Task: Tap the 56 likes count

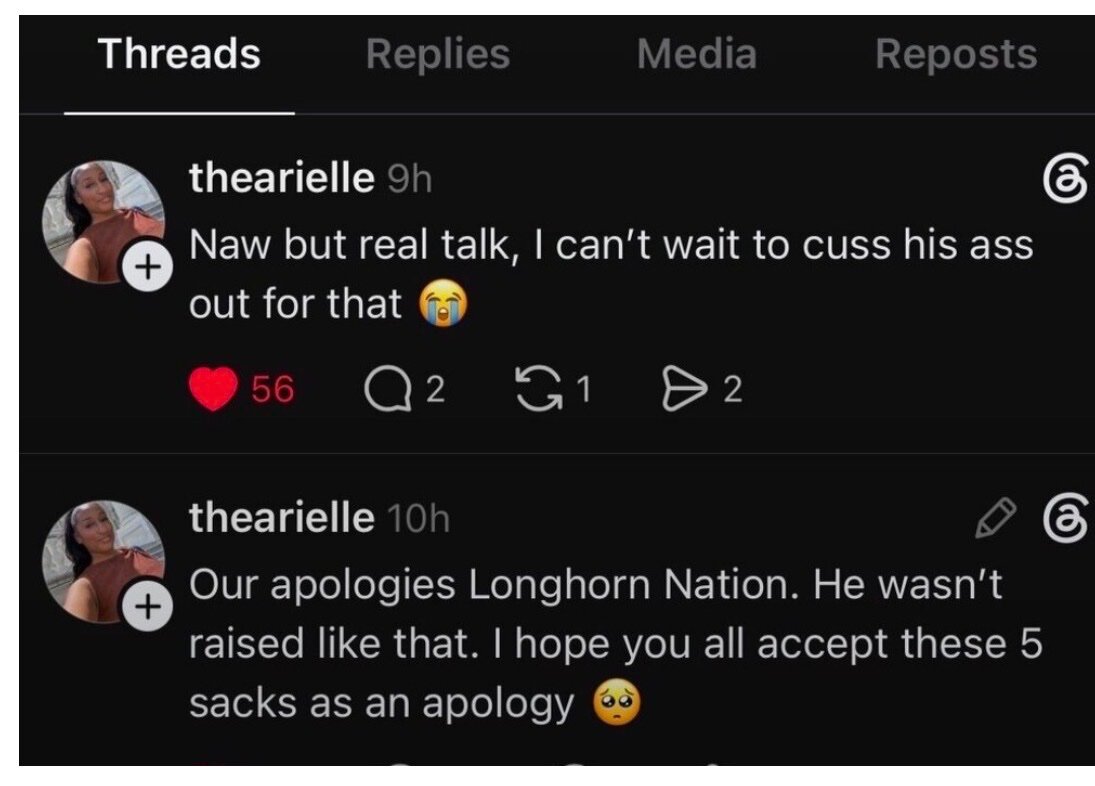Action: tap(272, 389)
